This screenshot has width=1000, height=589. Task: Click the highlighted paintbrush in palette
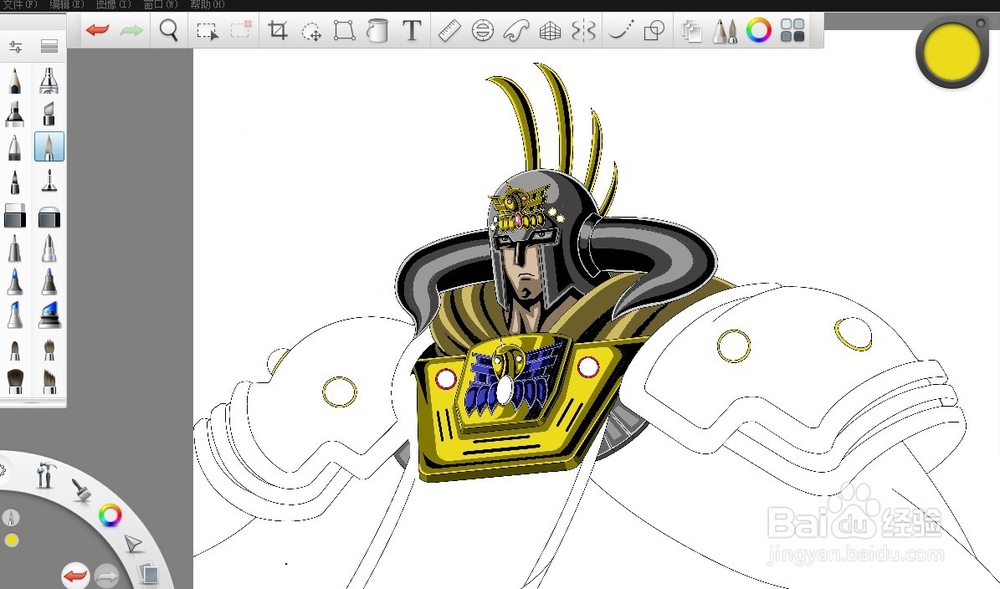tap(49, 147)
